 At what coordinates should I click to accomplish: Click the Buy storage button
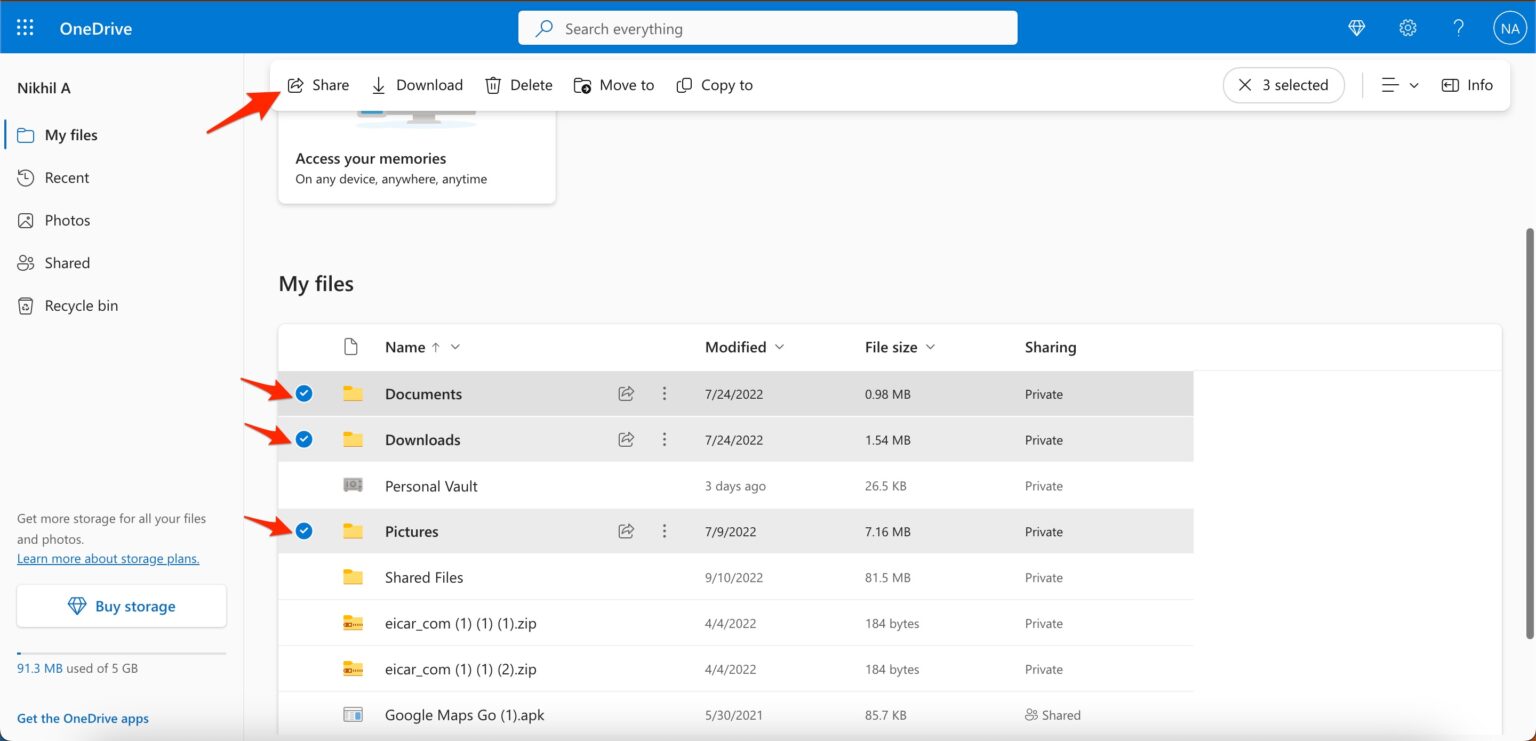coord(121,606)
